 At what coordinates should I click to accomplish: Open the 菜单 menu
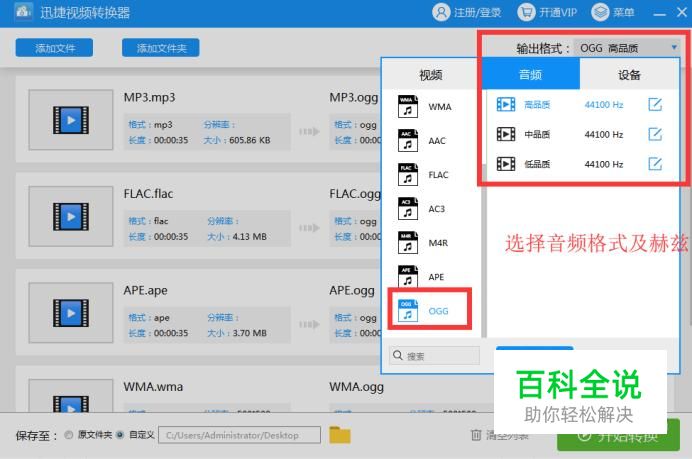(624, 12)
